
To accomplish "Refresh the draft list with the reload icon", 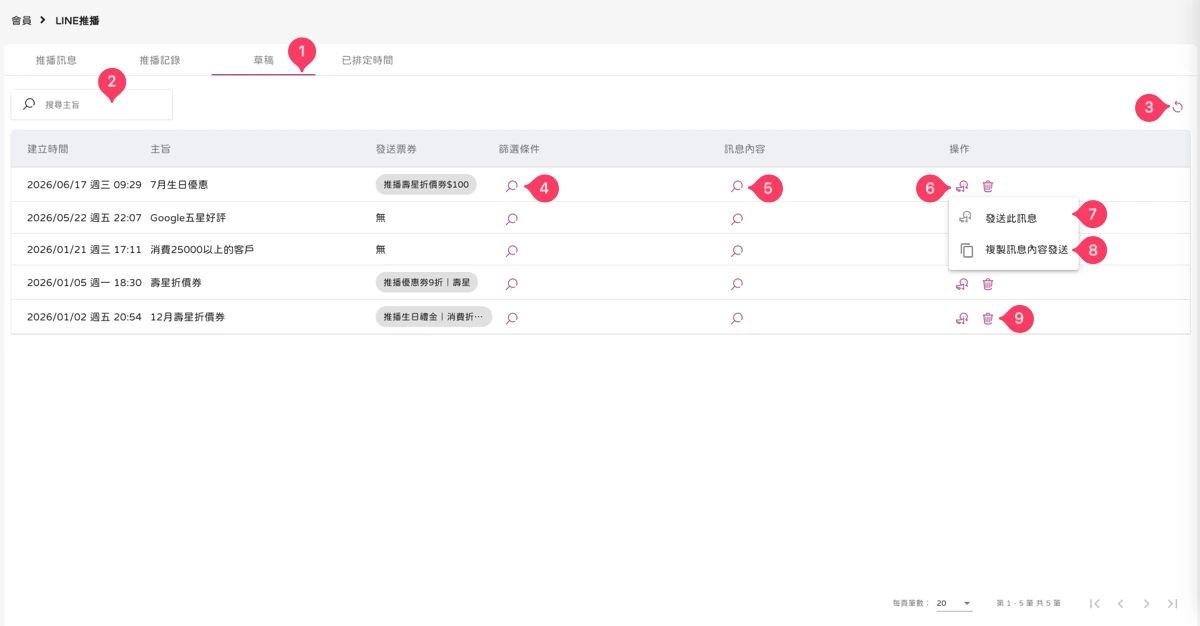I will [x=1178, y=107].
